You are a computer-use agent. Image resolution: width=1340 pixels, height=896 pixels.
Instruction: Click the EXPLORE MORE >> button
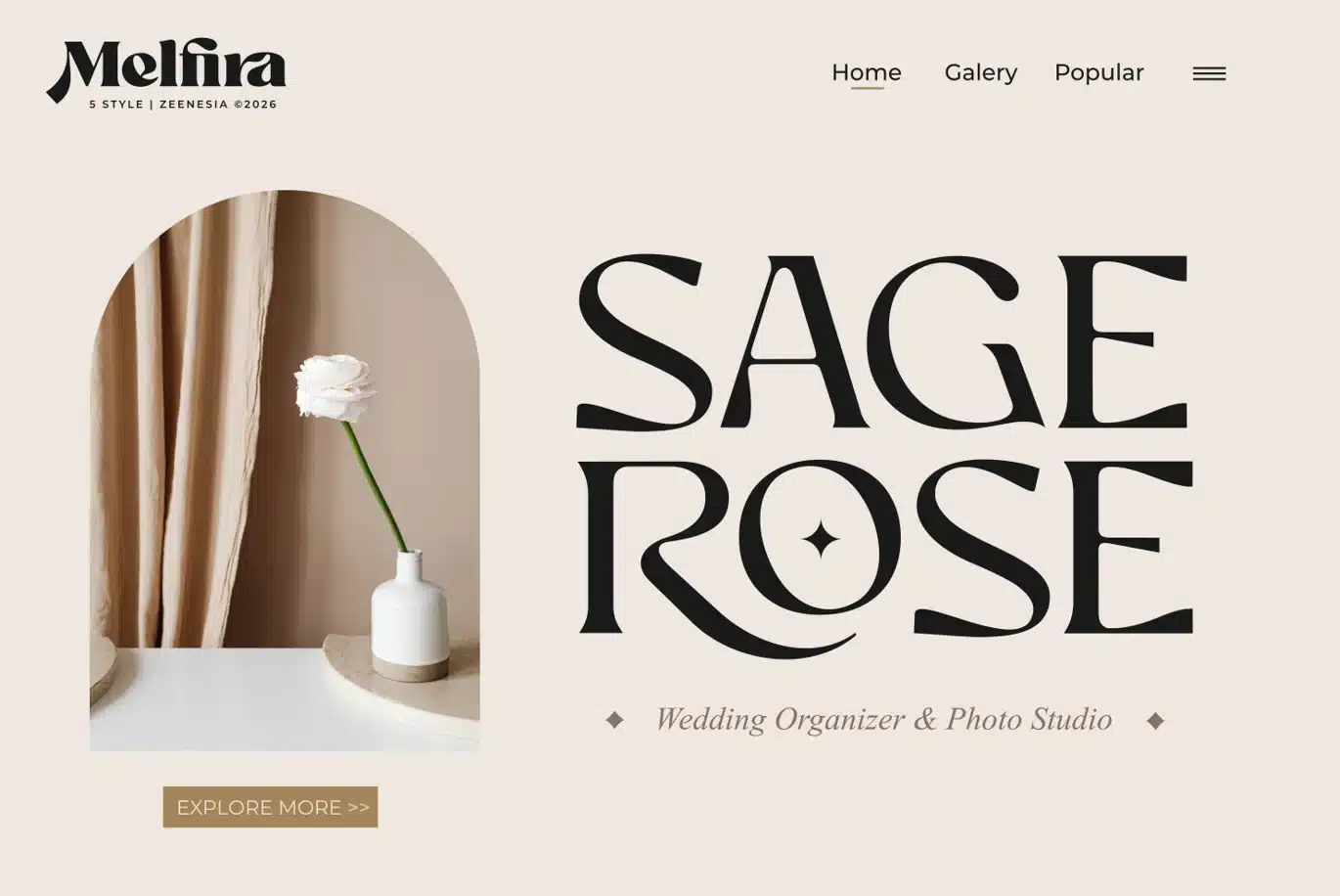[270, 807]
